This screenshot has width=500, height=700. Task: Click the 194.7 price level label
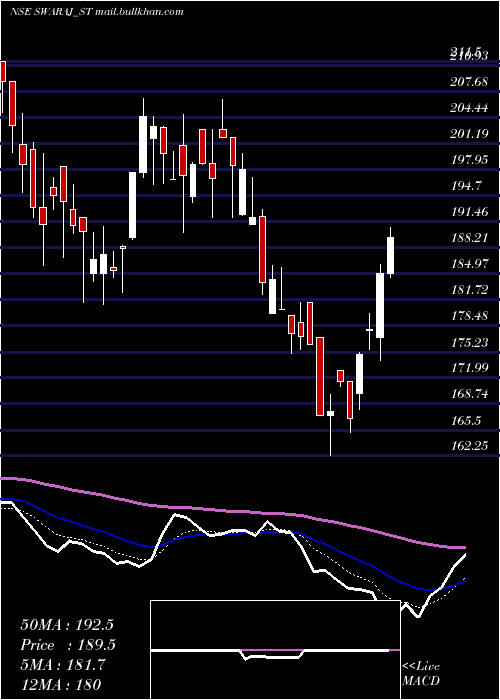[466, 185]
